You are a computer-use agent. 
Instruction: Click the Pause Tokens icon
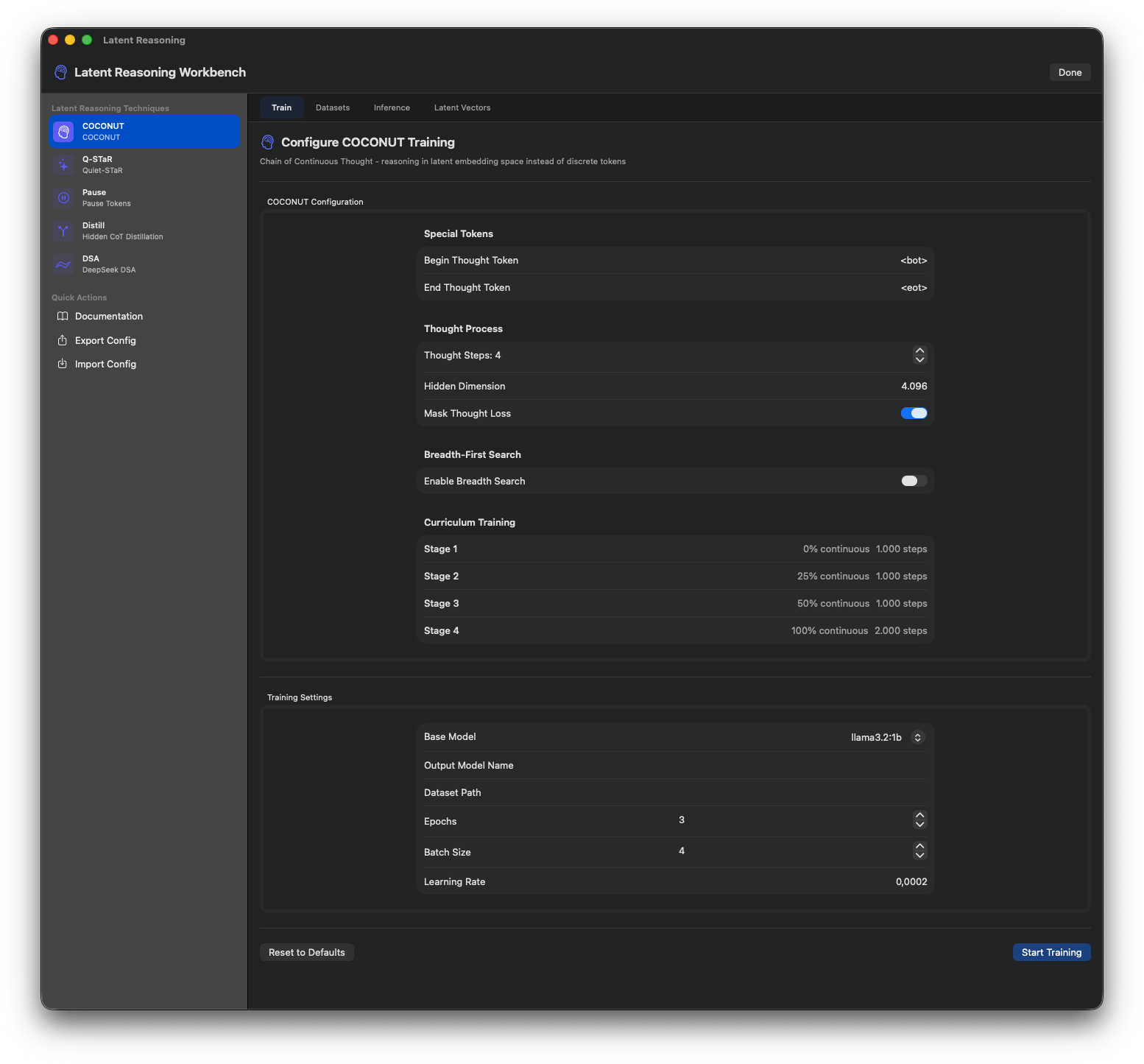(x=64, y=198)
